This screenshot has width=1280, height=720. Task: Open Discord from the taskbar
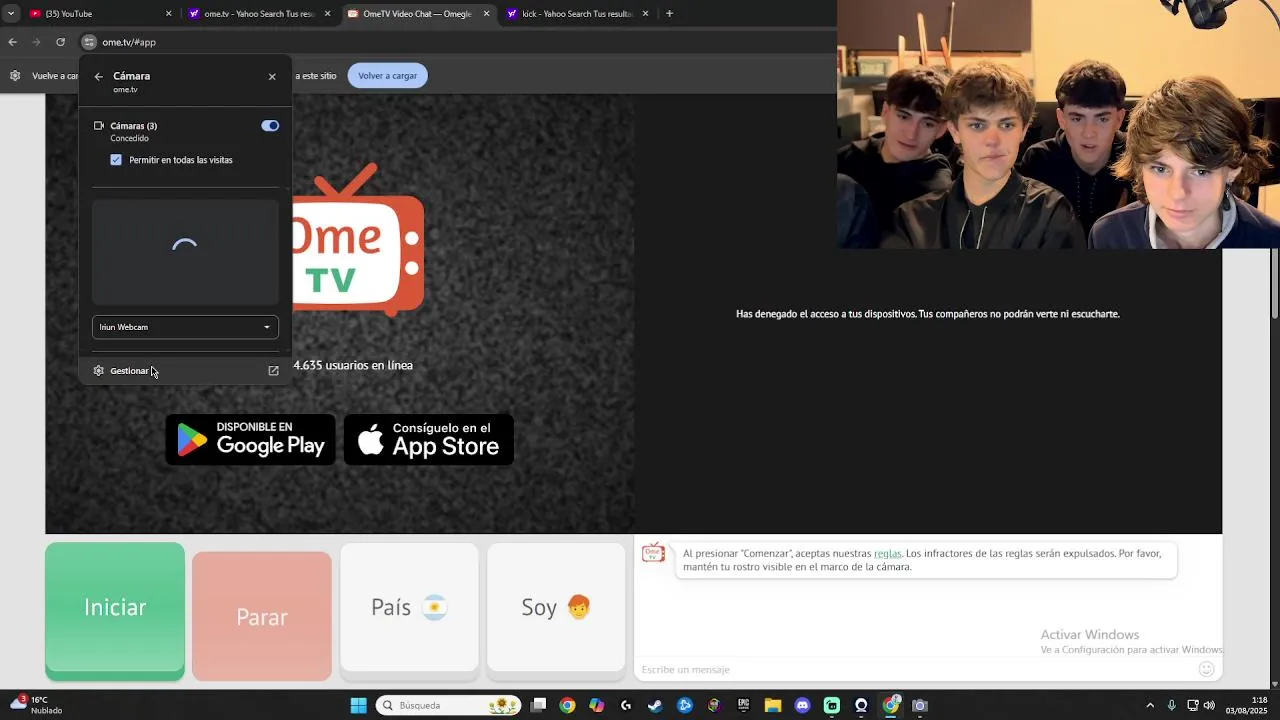click(802, 706)
